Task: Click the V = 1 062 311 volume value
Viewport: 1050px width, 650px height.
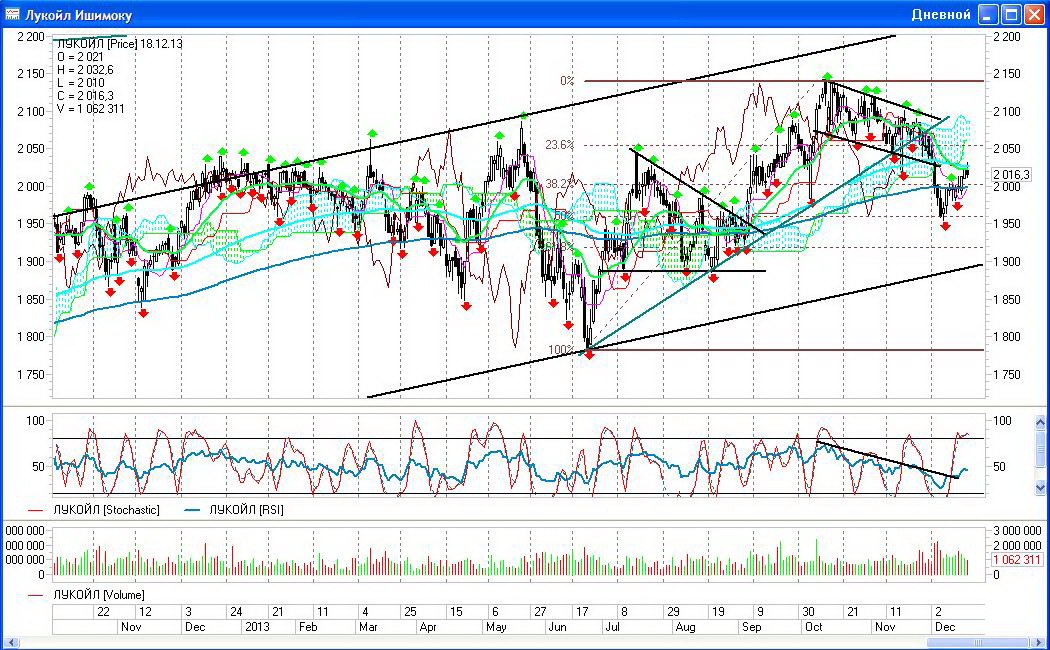Action: tap(90, 108)
